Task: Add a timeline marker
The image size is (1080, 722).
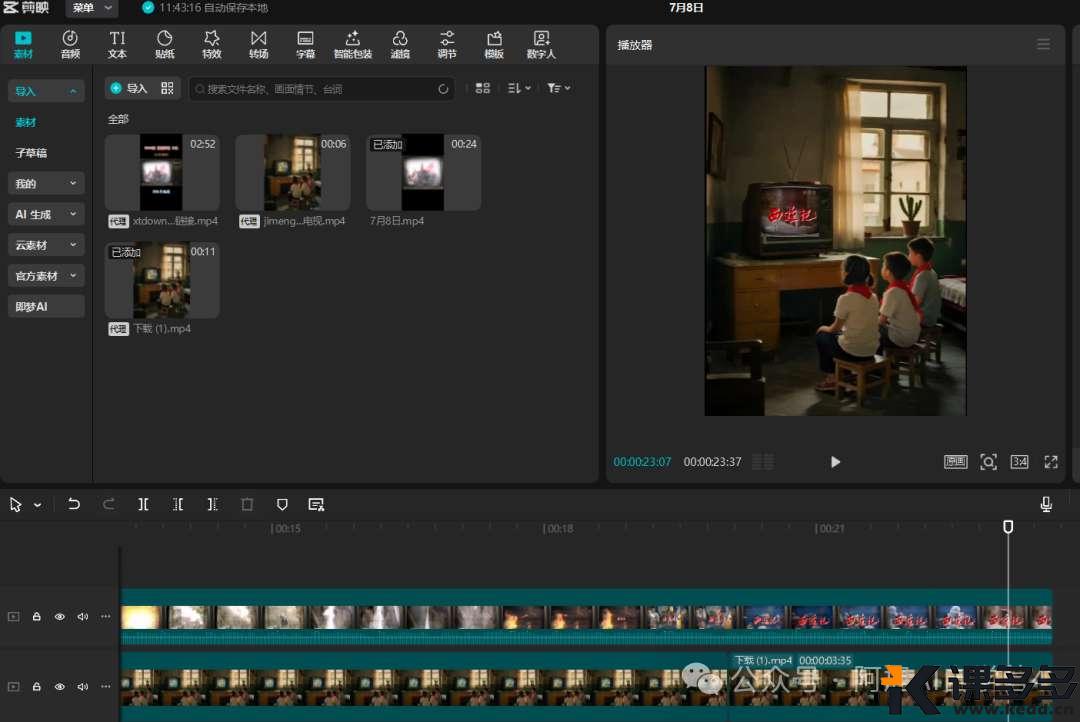Action: [282, 504]
